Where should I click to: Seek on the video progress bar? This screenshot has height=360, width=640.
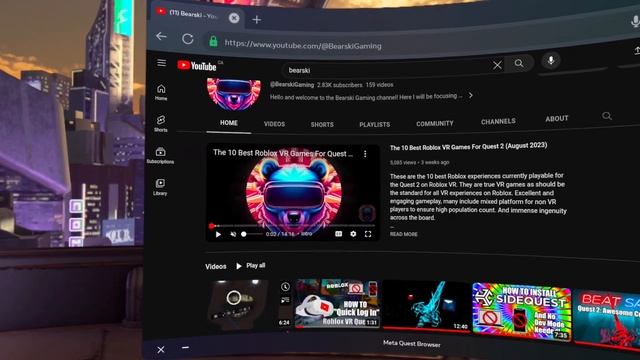(x=292, y=225)
